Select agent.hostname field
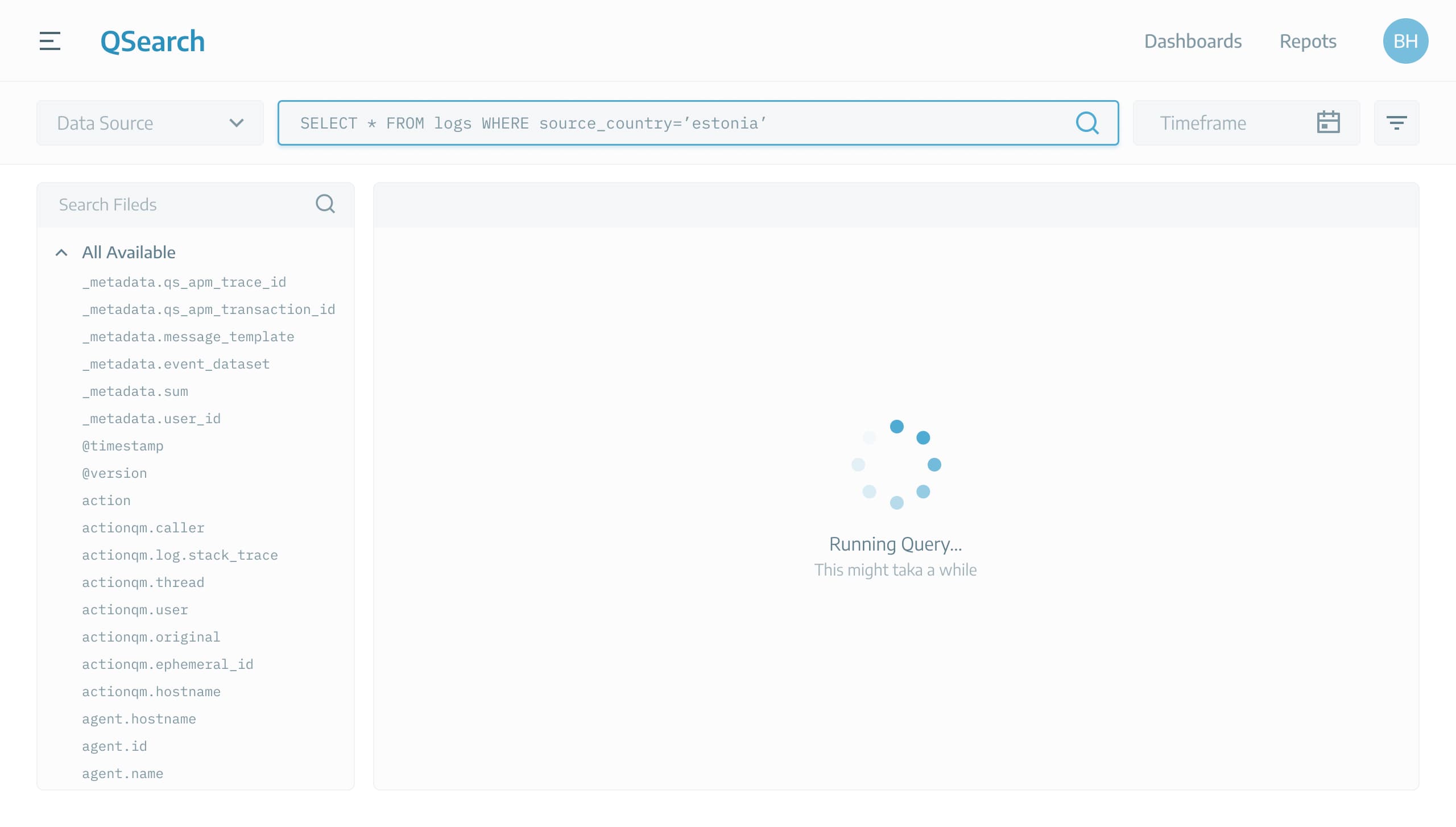The height and width of the screenshot is (827, 1456). (139, 719)
